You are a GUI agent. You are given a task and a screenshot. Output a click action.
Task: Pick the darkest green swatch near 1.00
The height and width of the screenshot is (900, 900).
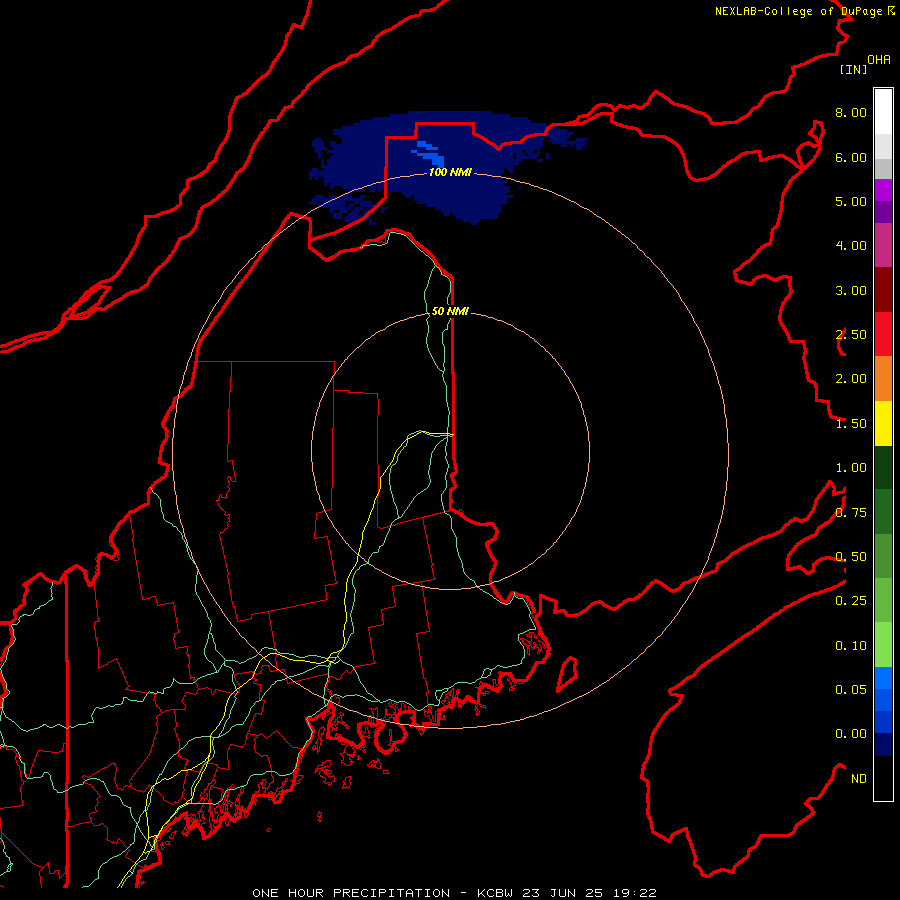click(x=883, y=467)
